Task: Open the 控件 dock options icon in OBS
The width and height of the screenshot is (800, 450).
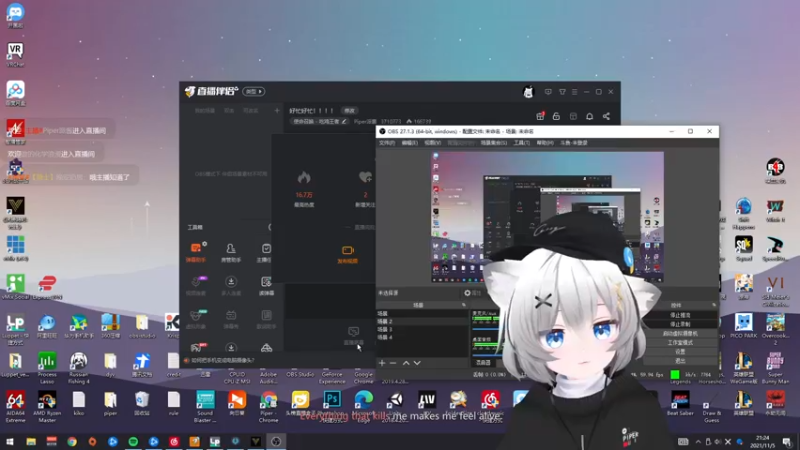Action: click(x=713, y=305)
